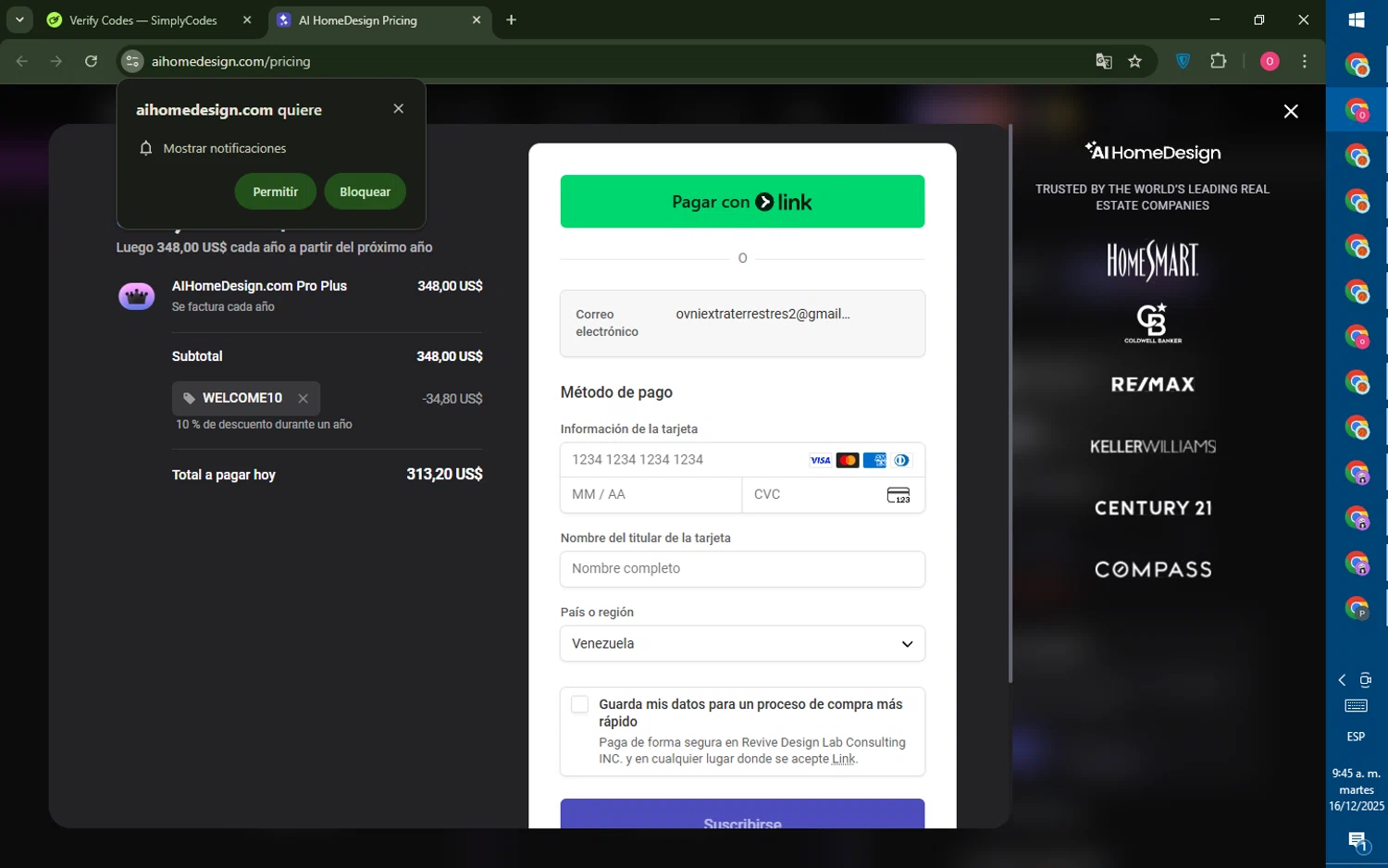Open the Link hyperlink in the disclaimer
Screen dimensions: 1388x868
pos(843,759)
